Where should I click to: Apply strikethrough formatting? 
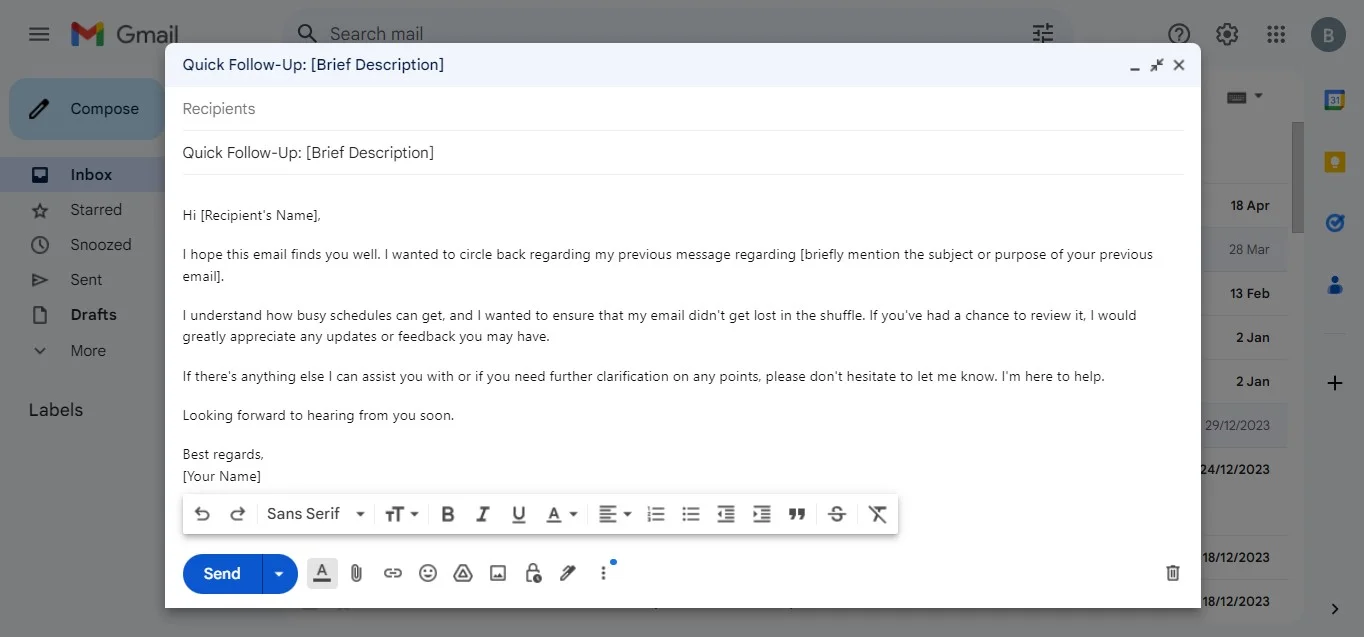click(x=837, y=513)
